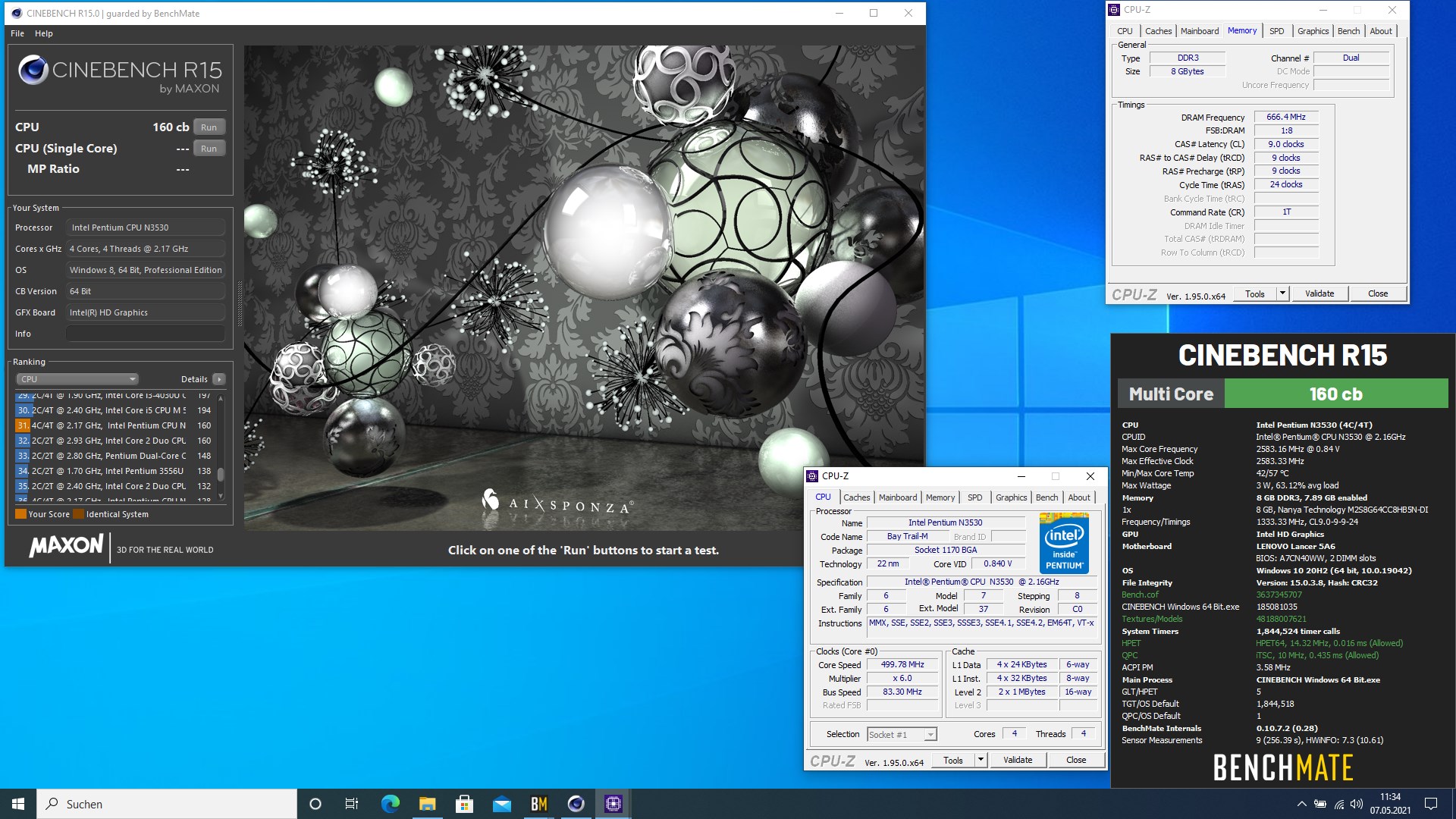This screenshot has width=1456, height=819.
Task: Switch to Caches tab in lower CPU-Z
Action: (x=857, y=497)
